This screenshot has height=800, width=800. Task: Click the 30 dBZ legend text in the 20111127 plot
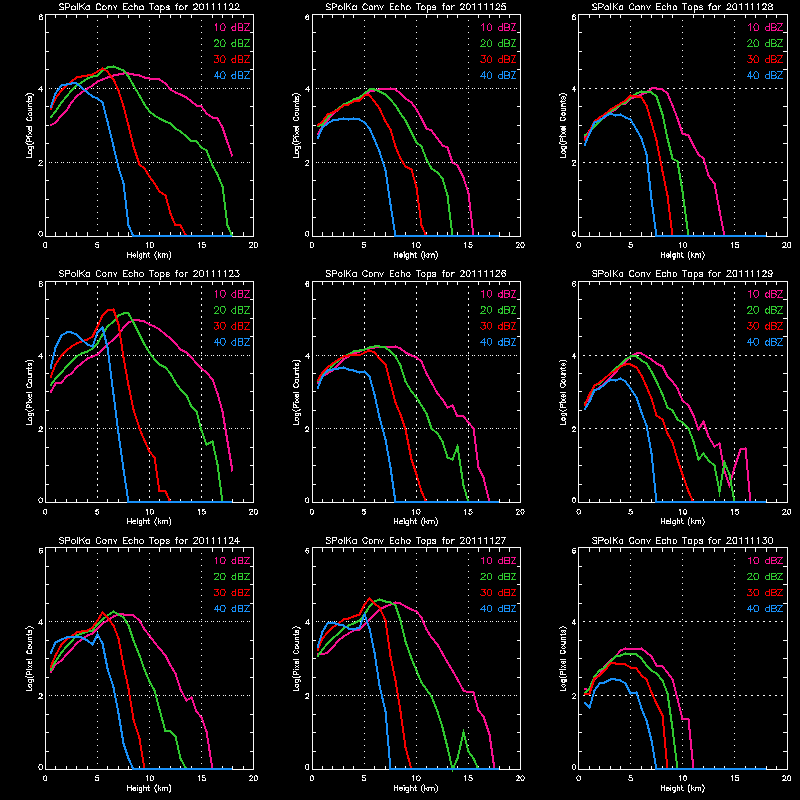coord(498,593)
